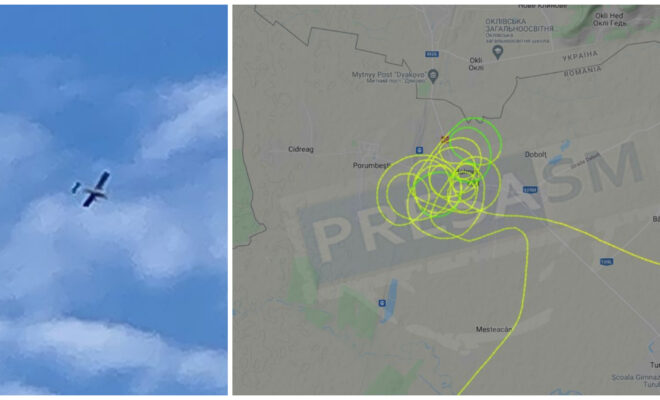Select the school pin below ОКЛІВСЬКА ЗАГАЛЬНООСВІТНЯ

498,52
